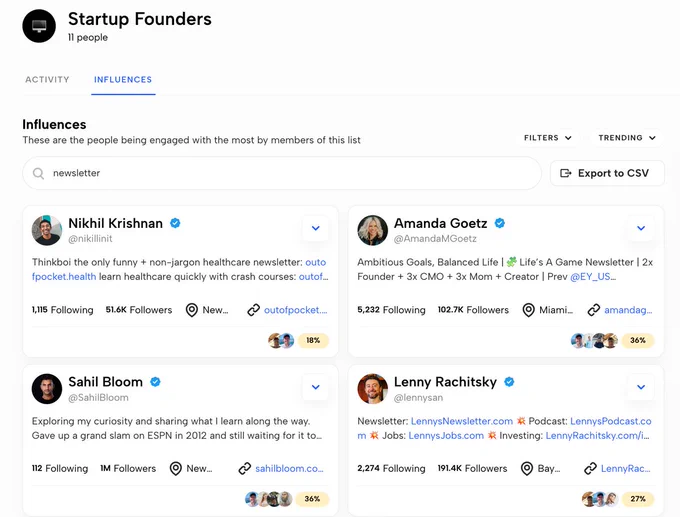
Task: Open the LennysNewsletter.com link
Action: coord(462,421)
